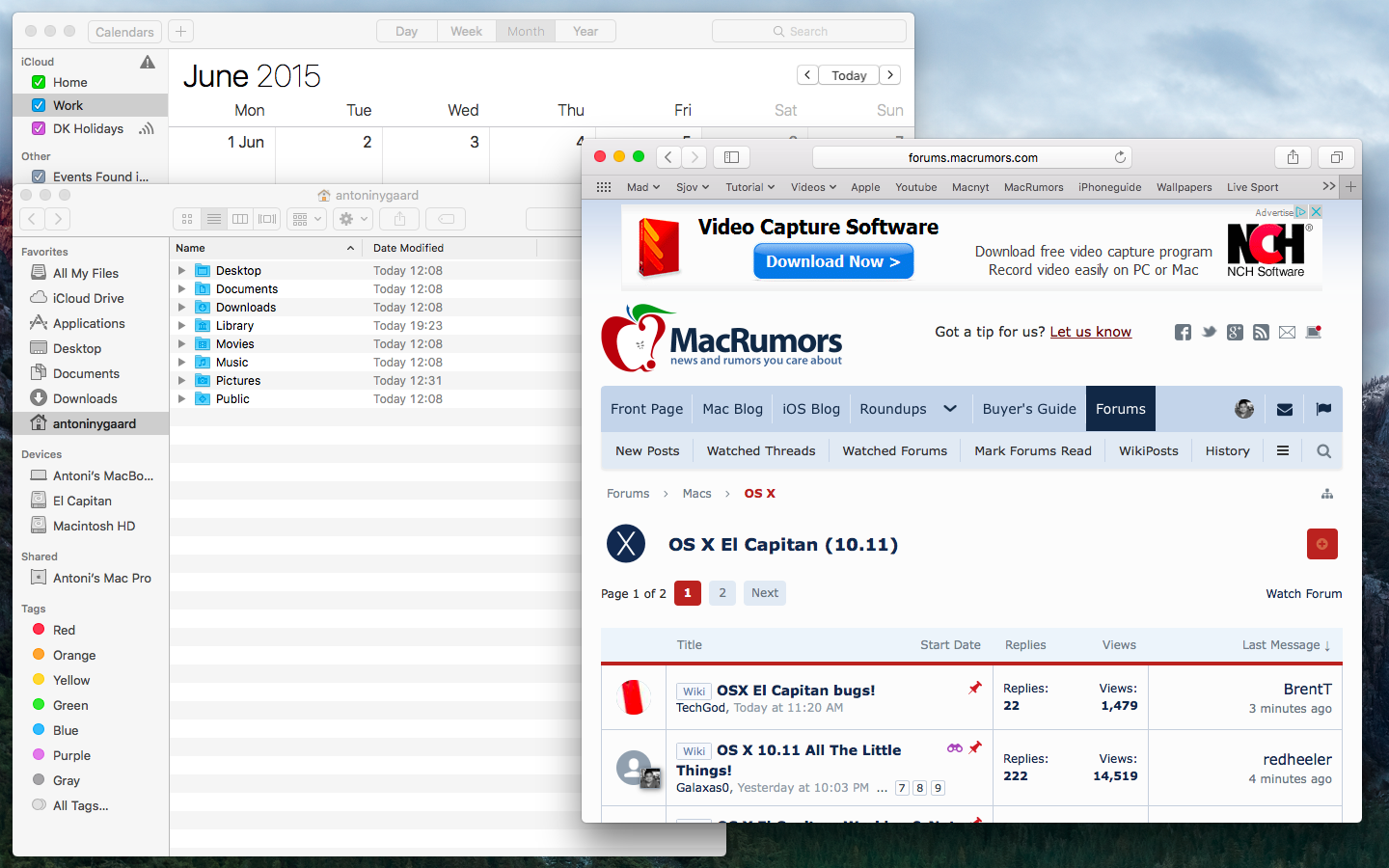Uncheck the Home calendar
The height and width of the screenshot is (868, 1389).
(39, 82)
